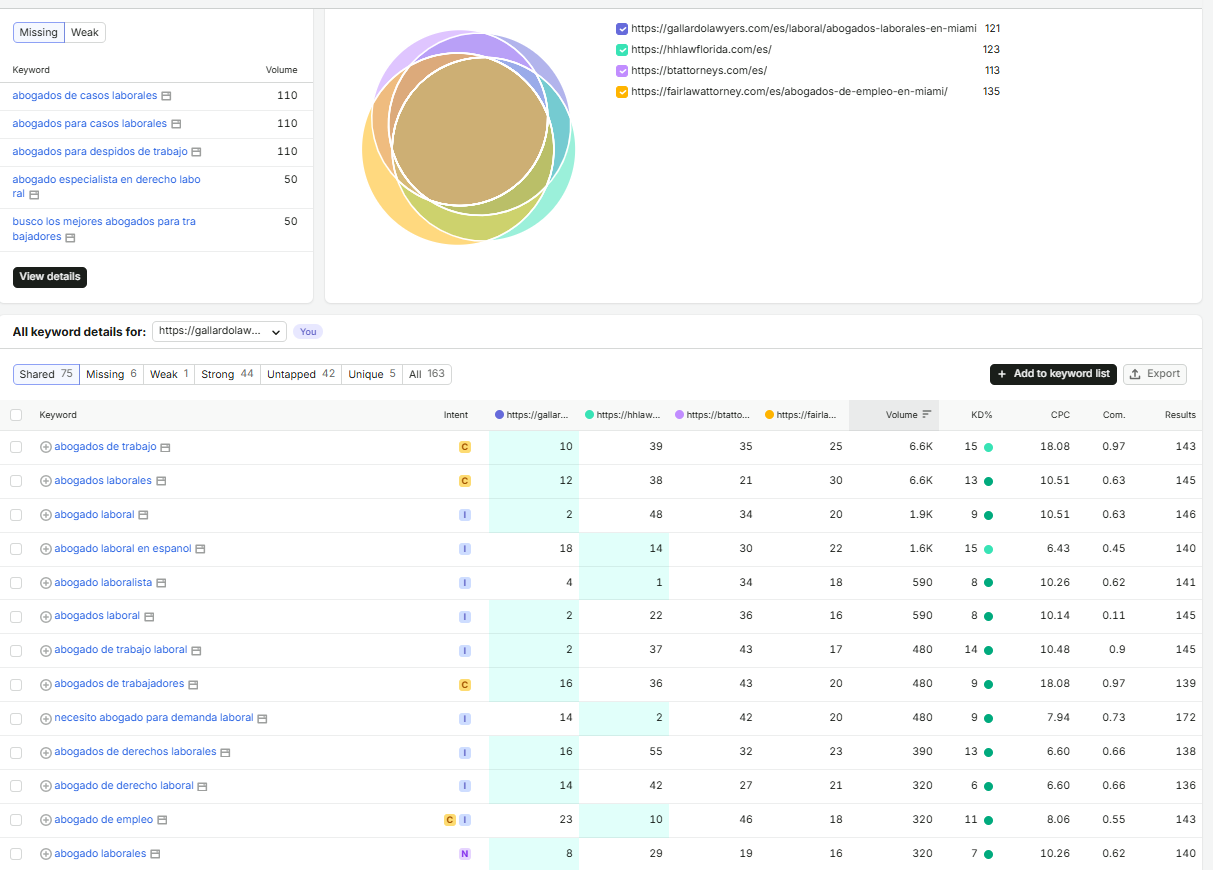Viewport: 1213px width, 870px height.
Task: Click gallardolaw domain column header in table
Action: point(532,415)
